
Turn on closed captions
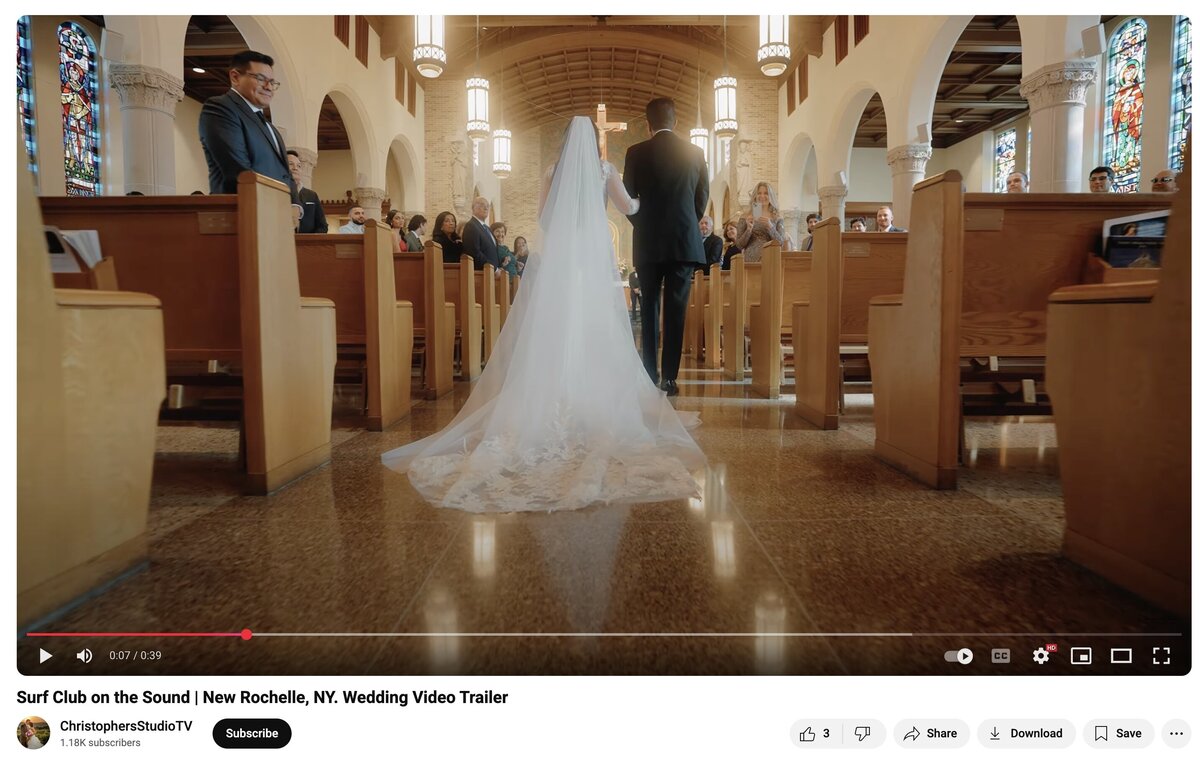(1000, 656)
